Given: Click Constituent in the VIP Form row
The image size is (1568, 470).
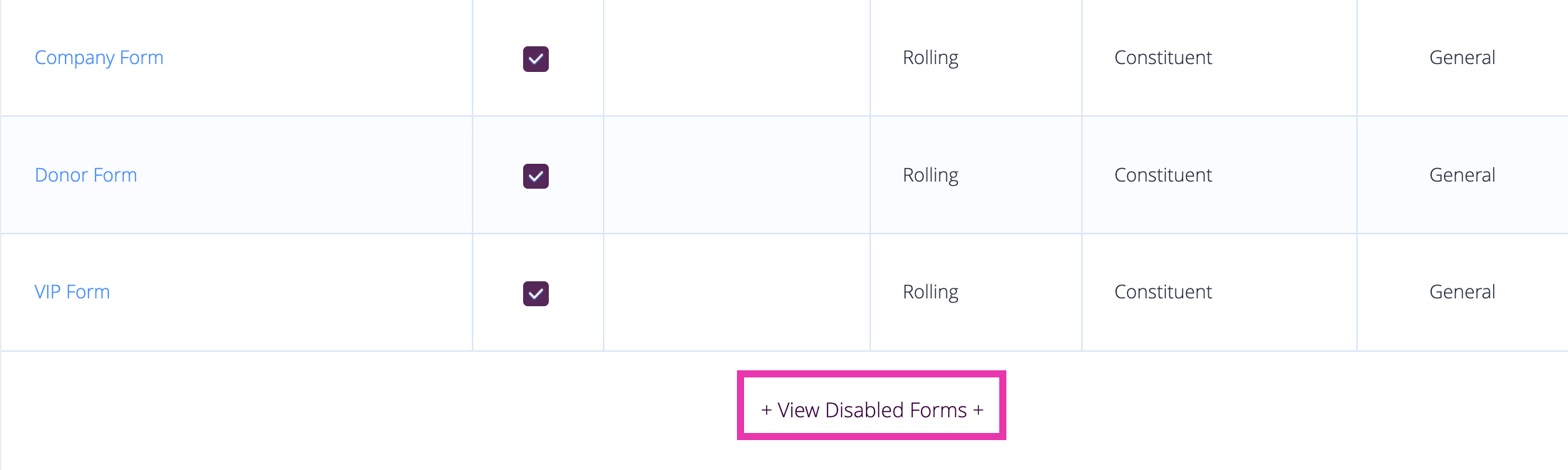Looking at the screenshot, I should 1163,292.
